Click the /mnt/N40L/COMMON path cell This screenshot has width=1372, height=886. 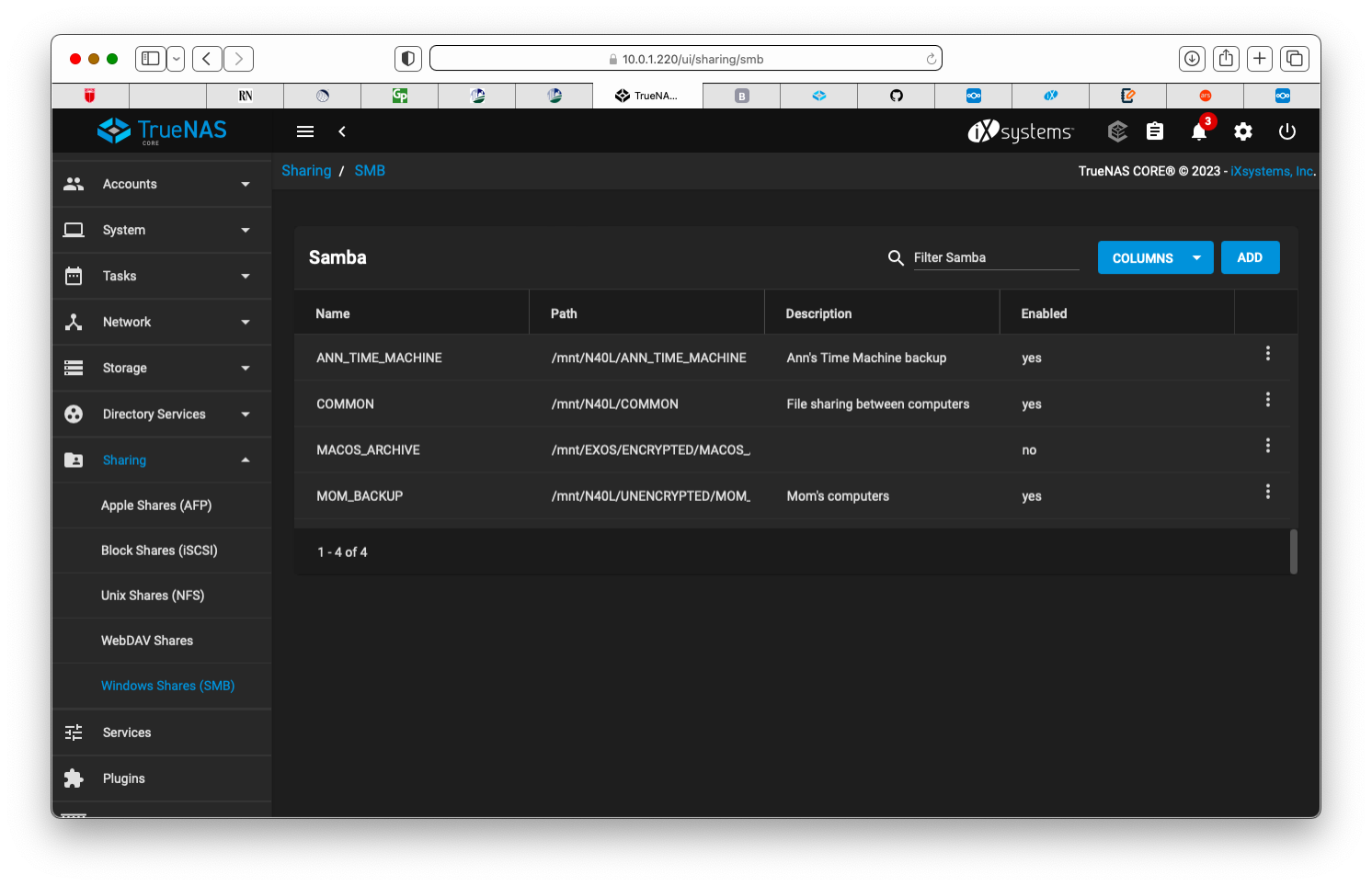pos(615,404)
